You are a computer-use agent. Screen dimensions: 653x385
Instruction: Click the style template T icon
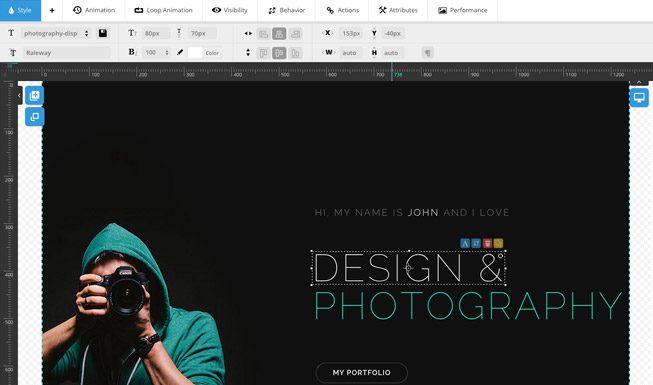click(11, 33)
